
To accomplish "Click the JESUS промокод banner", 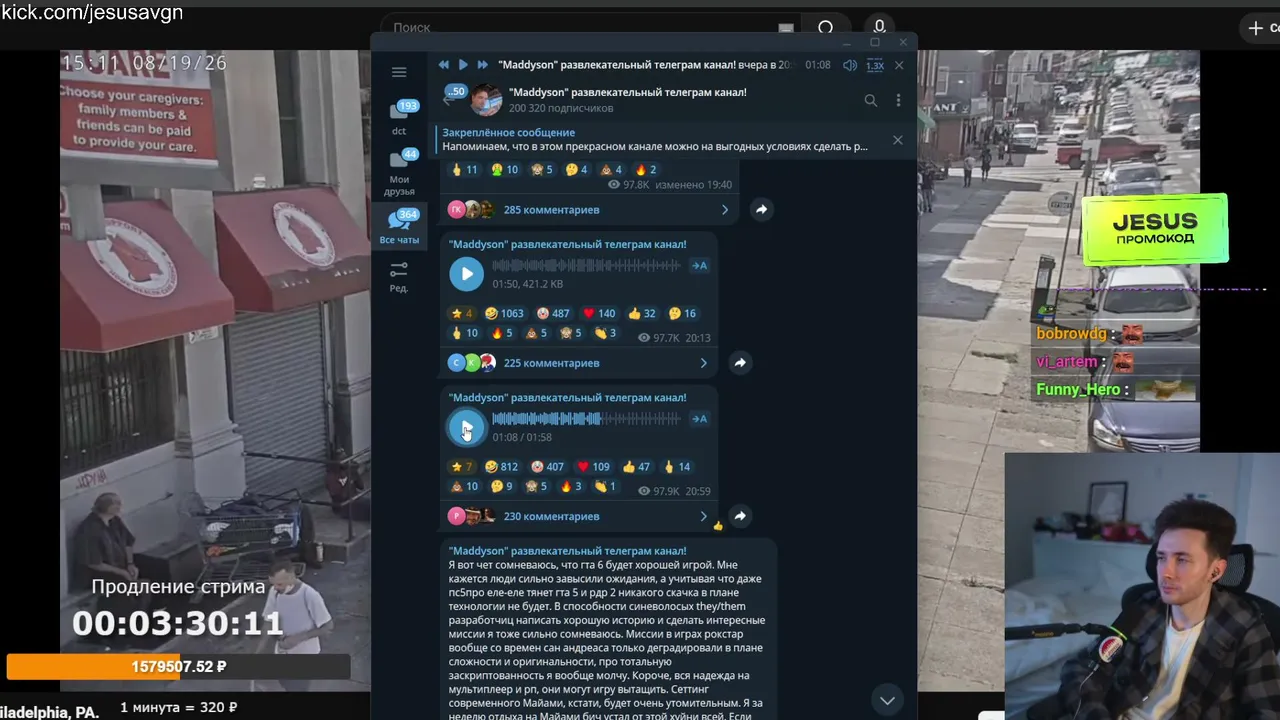I will coord(1155,229).
